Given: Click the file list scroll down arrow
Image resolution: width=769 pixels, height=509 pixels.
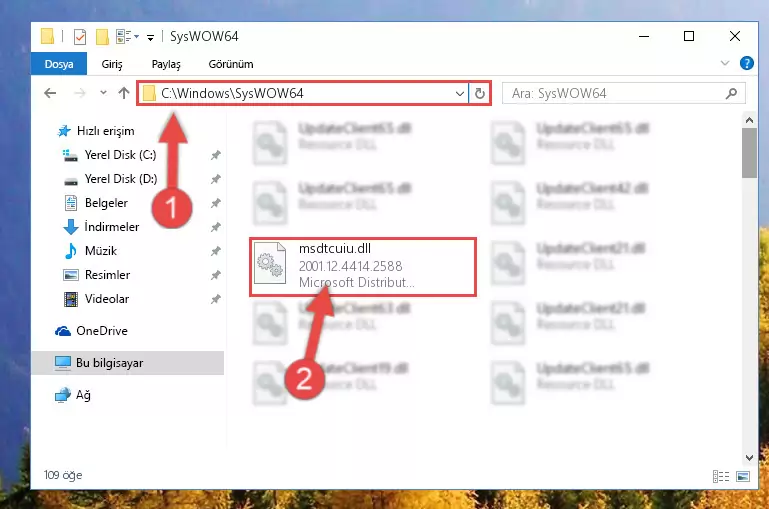Looking at the screenshot, I should click(749, 458).
